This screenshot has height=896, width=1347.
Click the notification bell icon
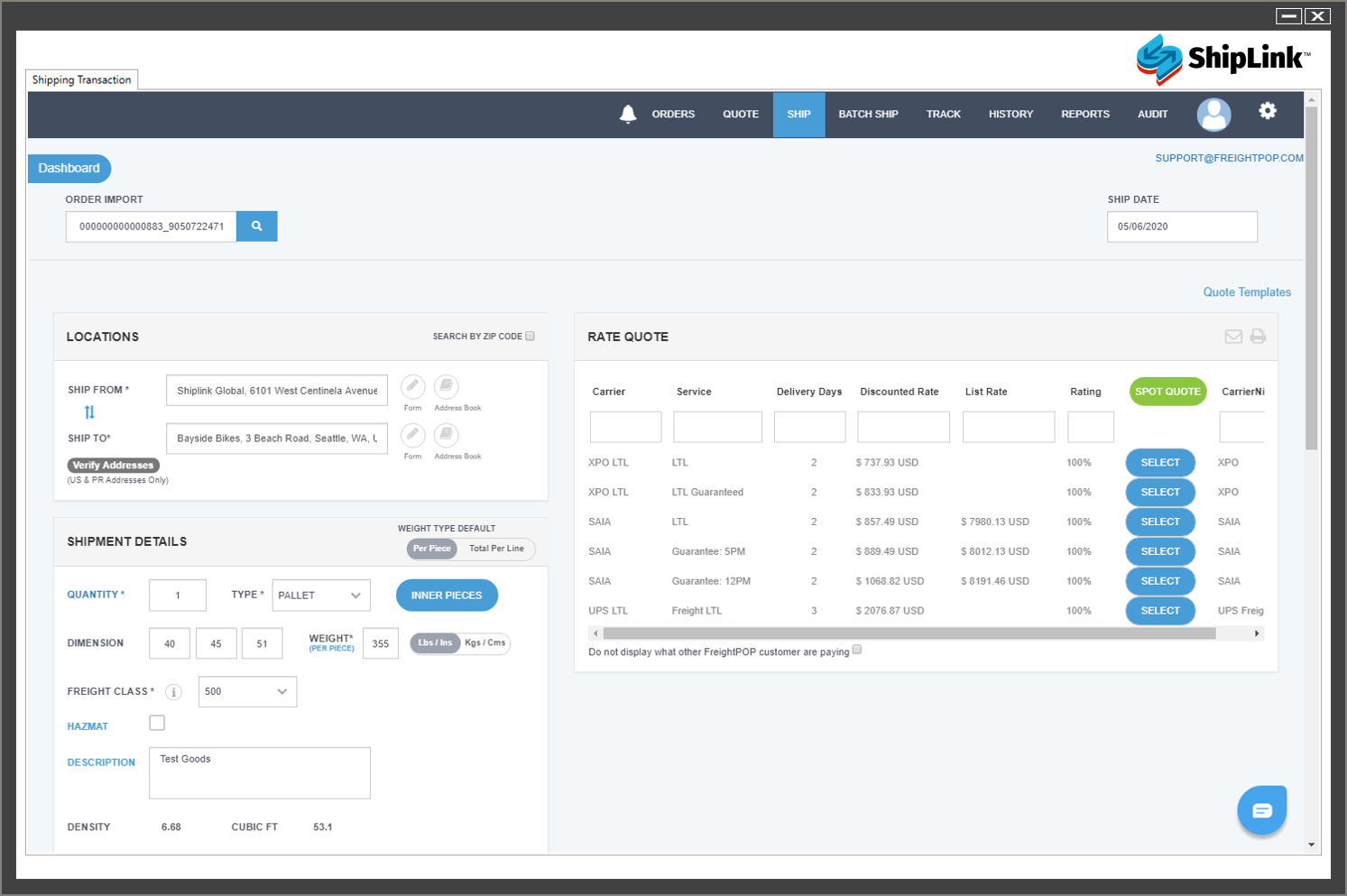(628, 114)
